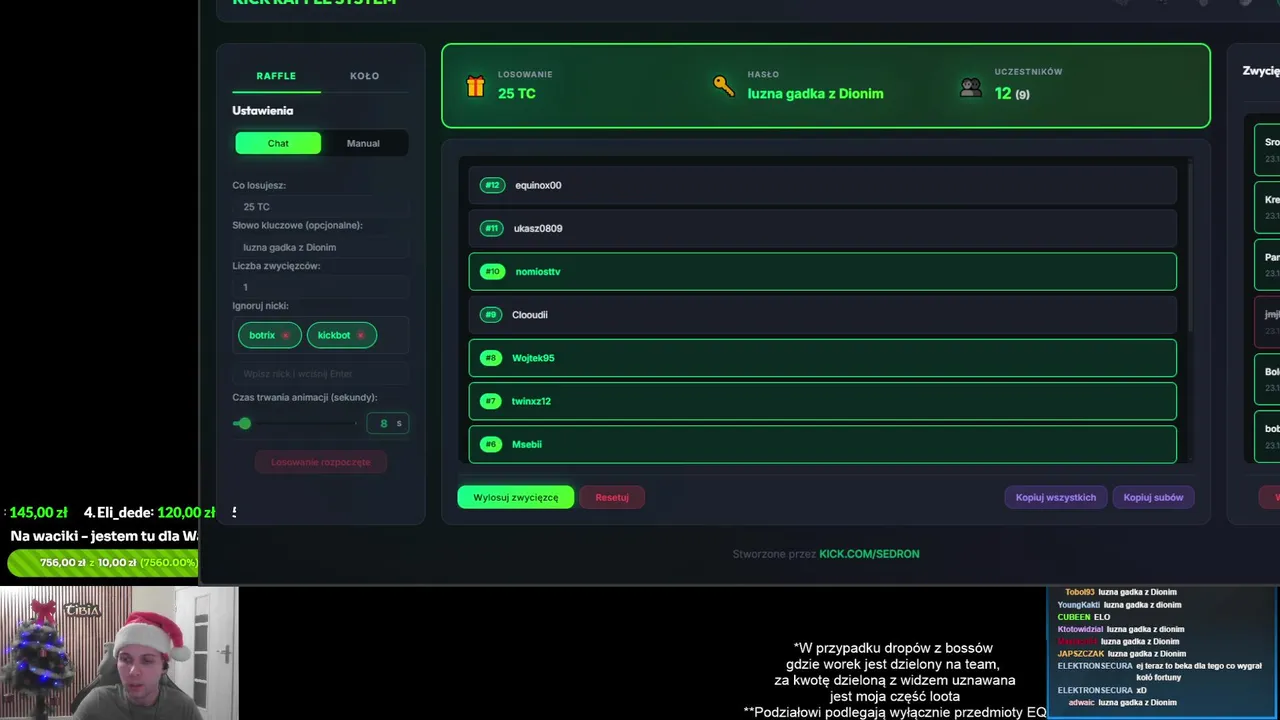Click the '25 TC' prize heading
The image size is (1280, 720).
click(x=517, y=93)
